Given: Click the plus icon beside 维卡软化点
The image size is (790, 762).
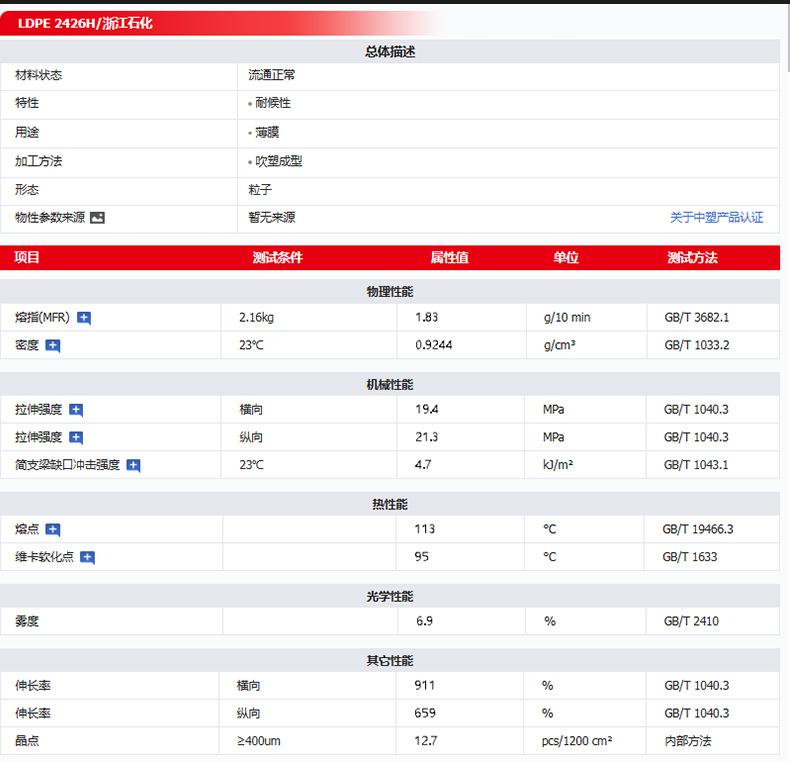Looking at the screenshot, I should pyautogui.click(x=87, y=557).
